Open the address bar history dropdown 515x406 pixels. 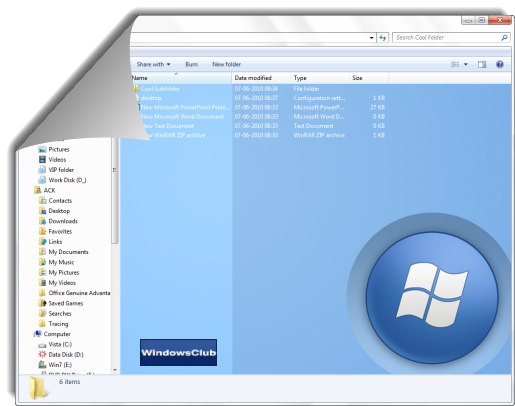[371, 38]
